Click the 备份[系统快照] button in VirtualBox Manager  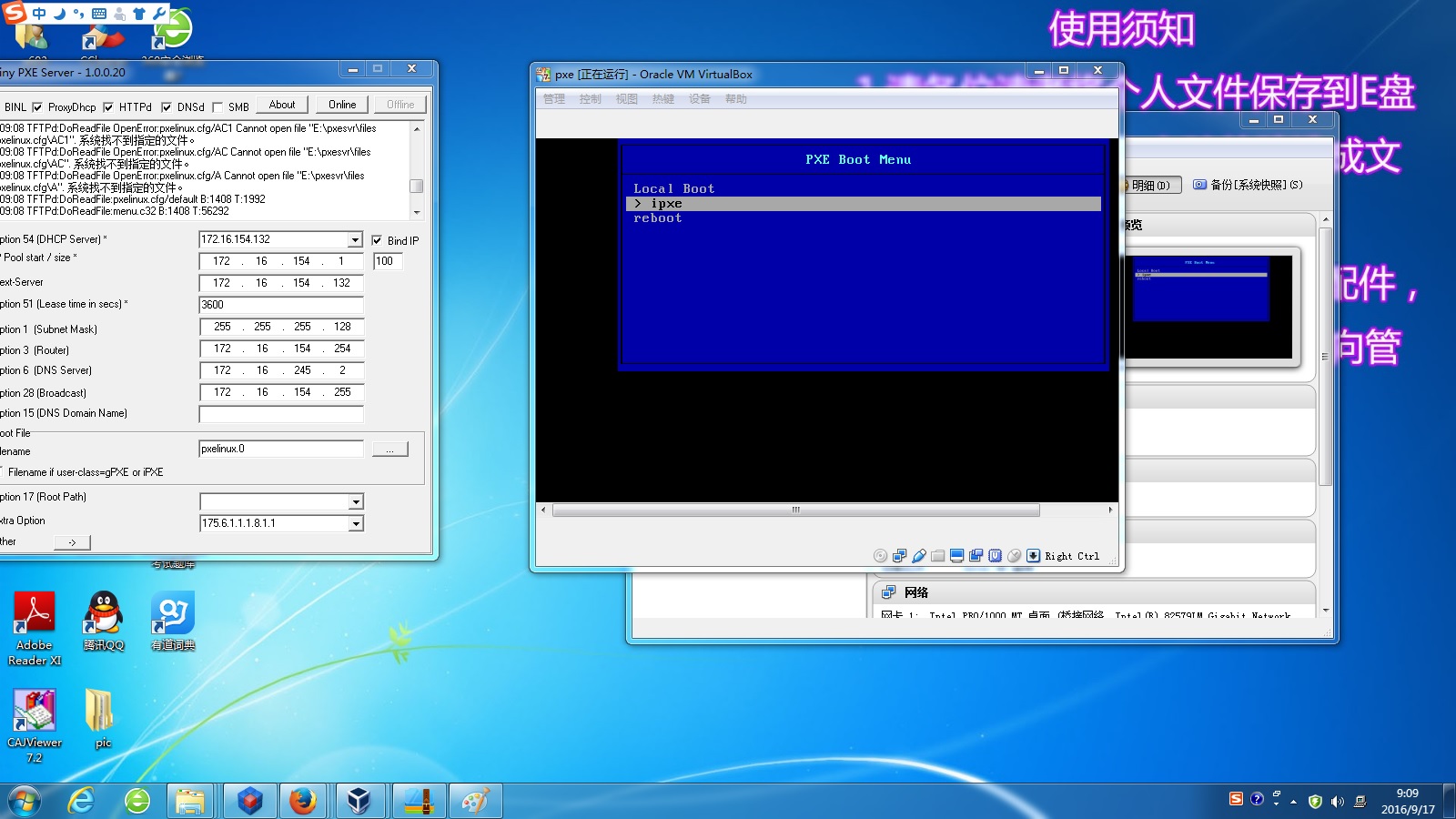tap(1248, 185)
